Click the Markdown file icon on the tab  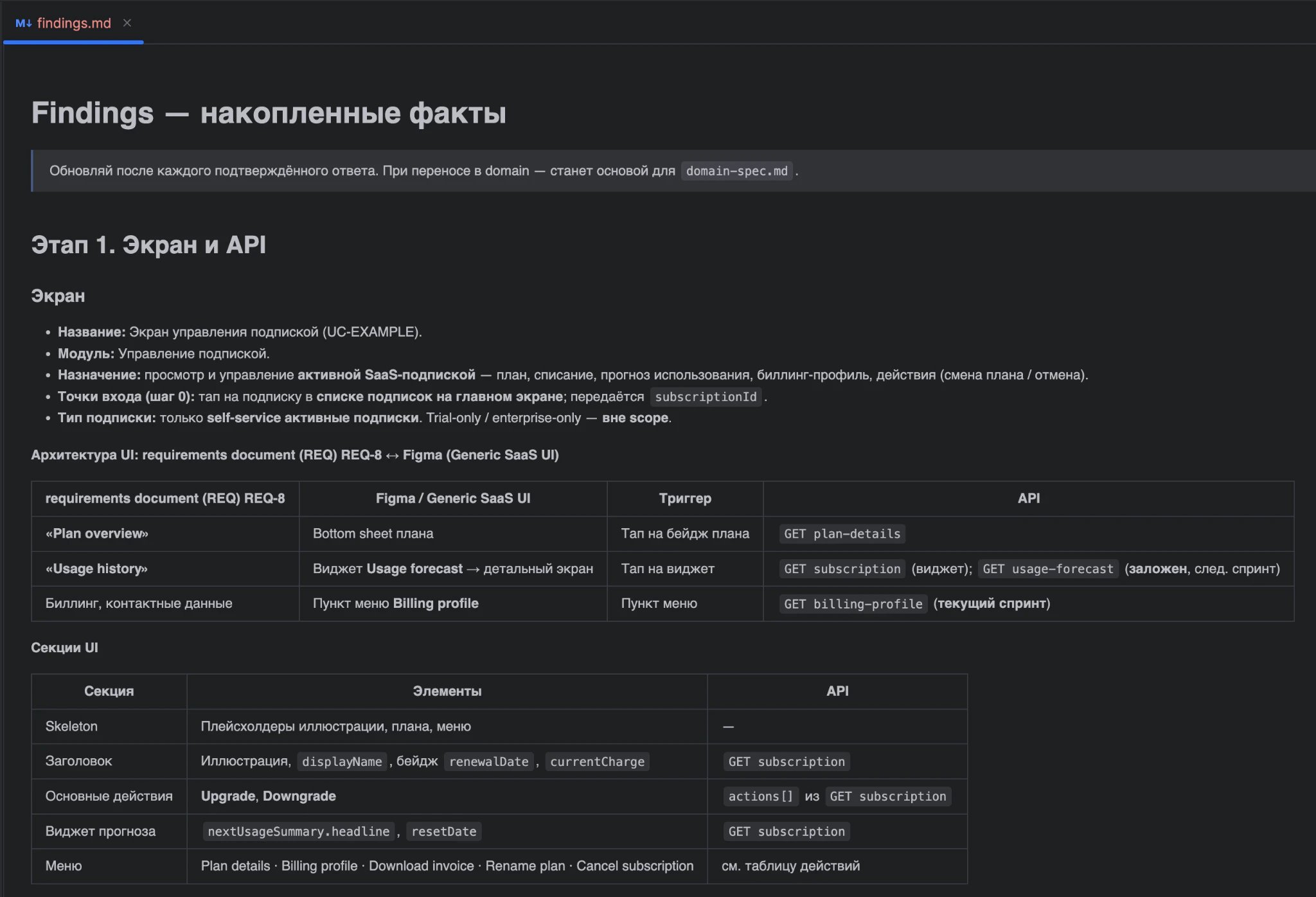pos(24,23)
